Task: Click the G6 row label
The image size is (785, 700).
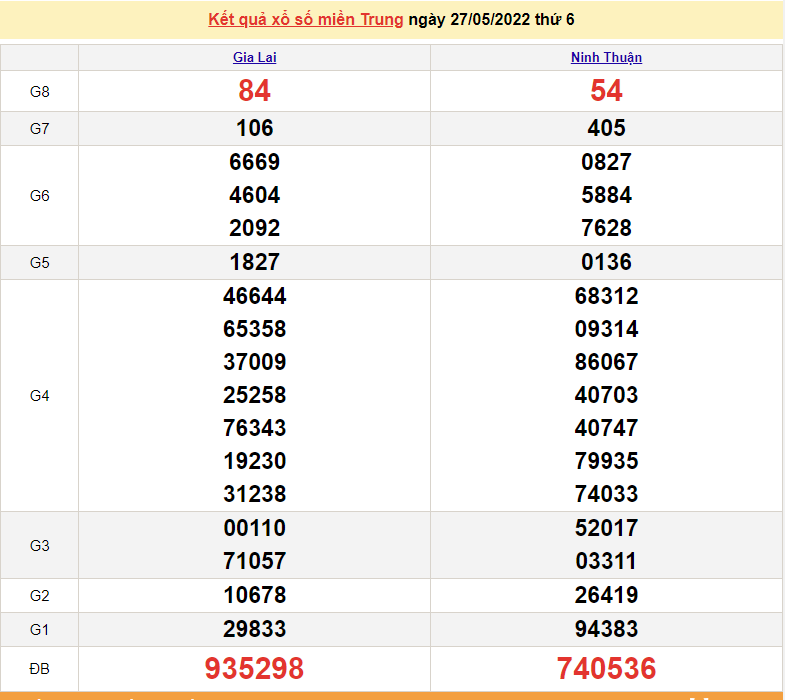Action: tap(40, 195)
